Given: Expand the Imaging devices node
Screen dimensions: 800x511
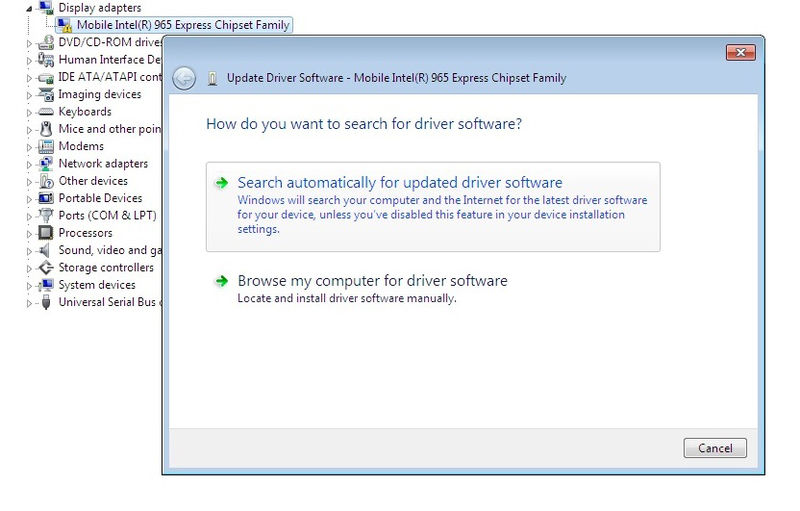Looking at the screenshot, I should pyautogui.click(x=29, y=95).
